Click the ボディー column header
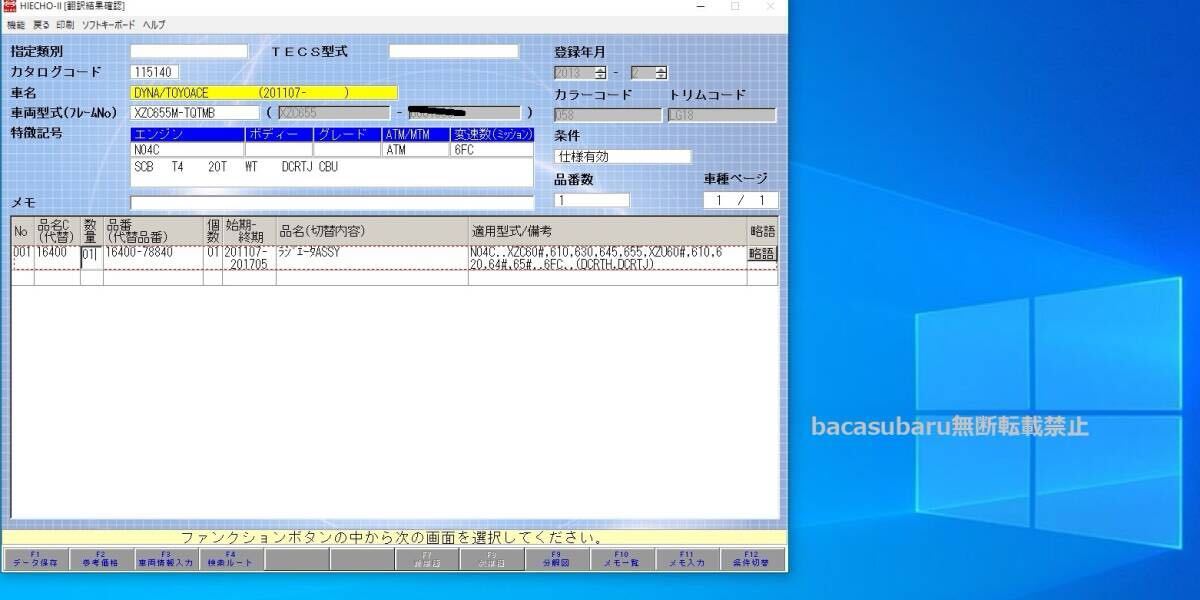 [x=279, y=134]
